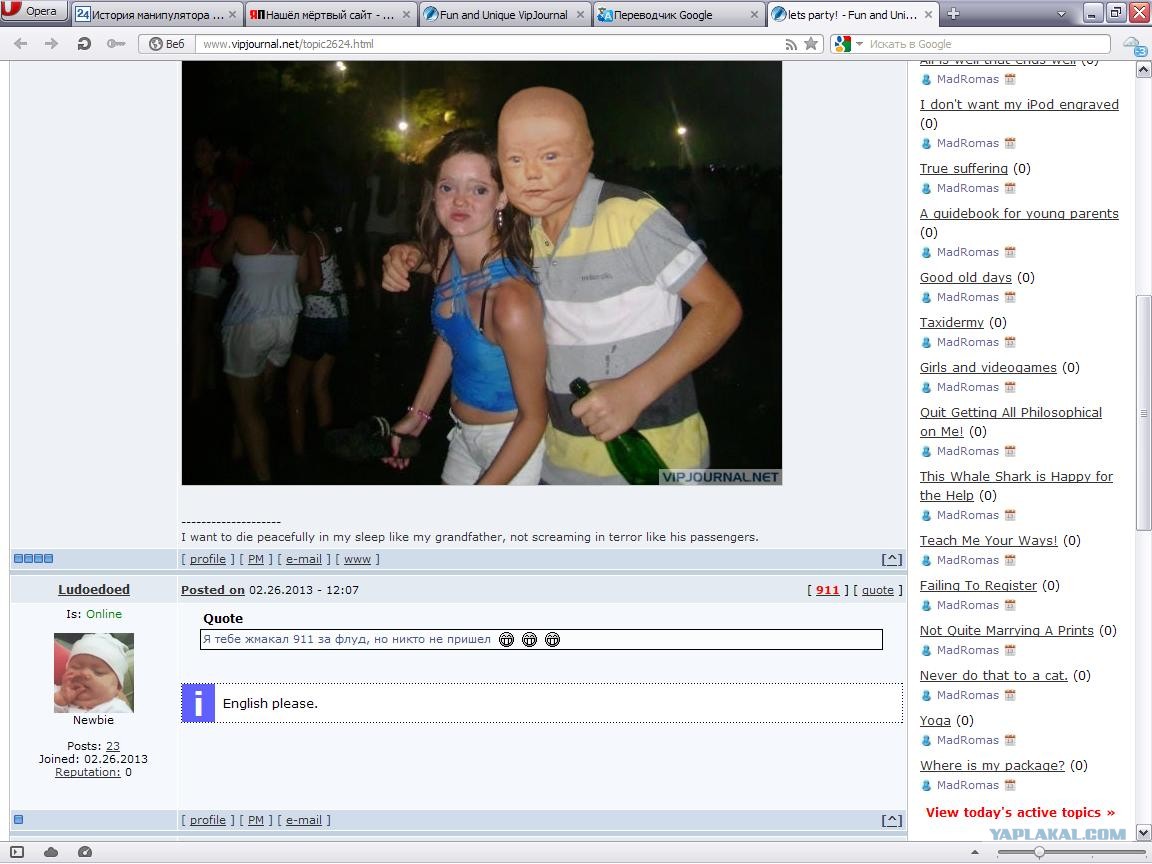Open Ludoedoed's Reputation link
This screenshot has height=864, width=1152.
click(87, 772)
